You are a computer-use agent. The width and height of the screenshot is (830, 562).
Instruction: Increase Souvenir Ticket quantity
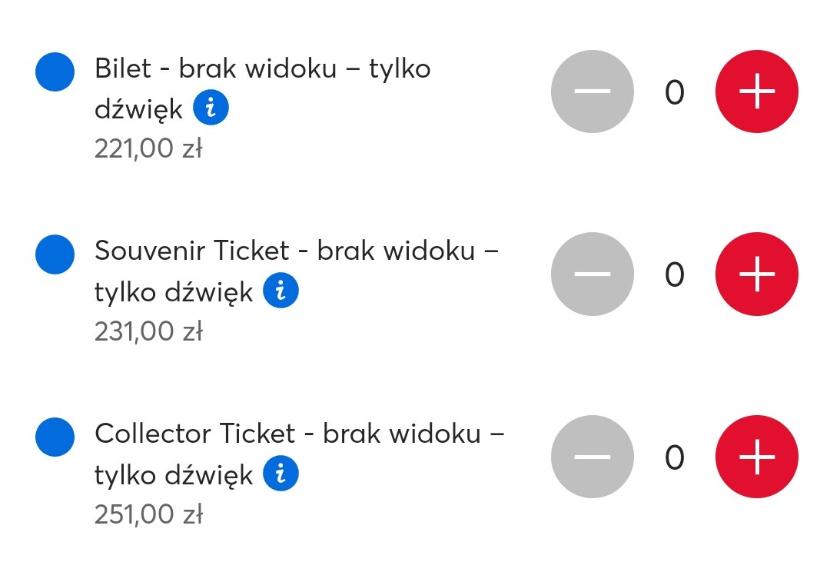point(756,274)
